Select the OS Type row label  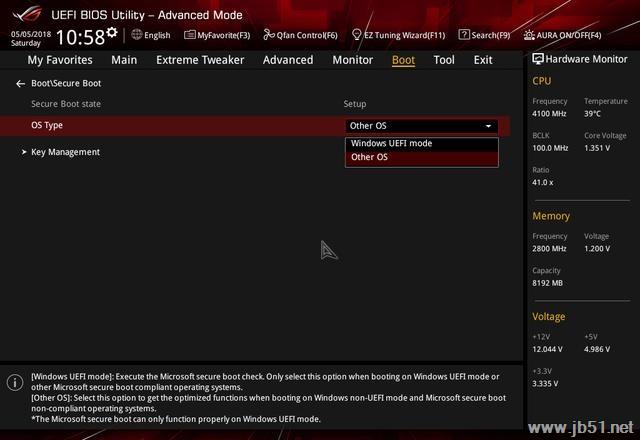click(x=47, y=125)
